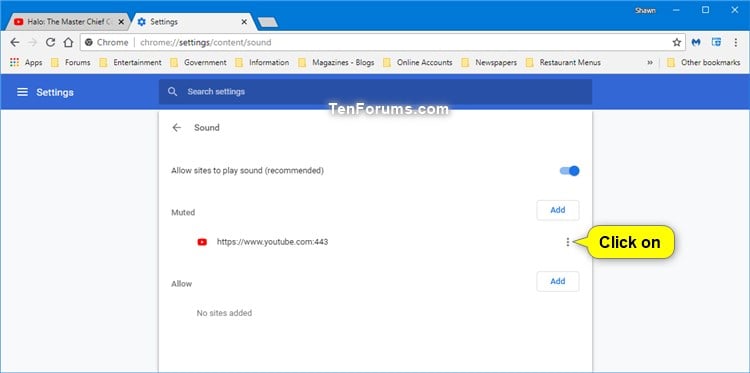
Task: Click the Muted section label
Action: click(x=183, y=212)
